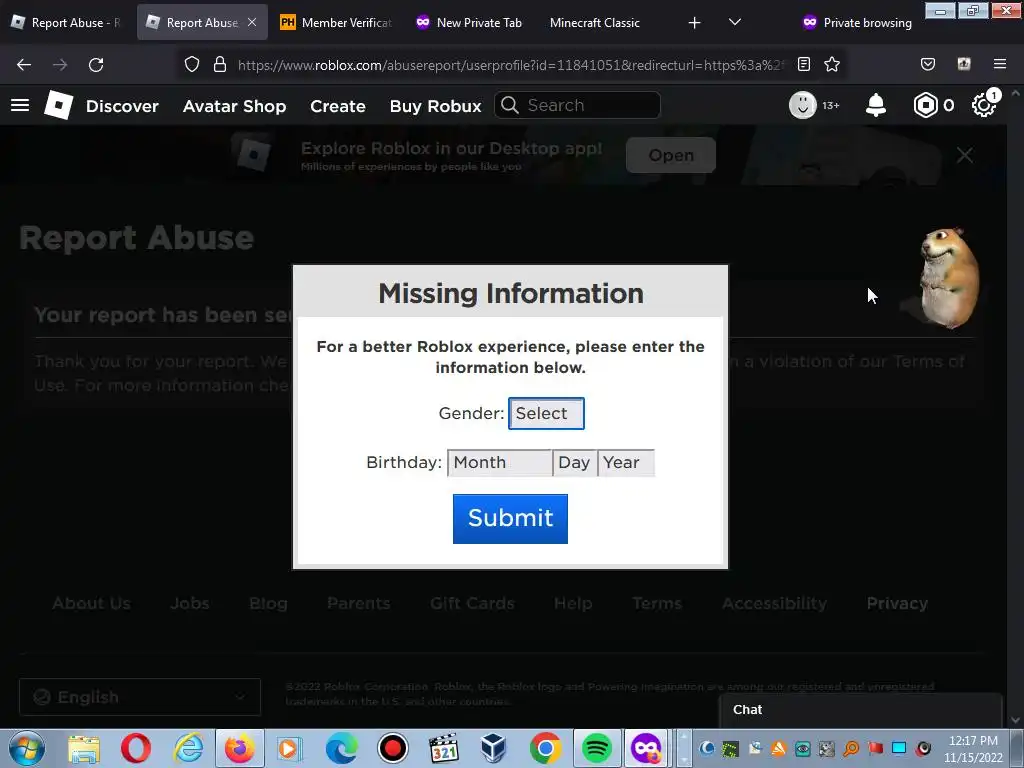Screen dimensions: 1024x768
Task: Open the Parents footer link
Action: (359, 603)
